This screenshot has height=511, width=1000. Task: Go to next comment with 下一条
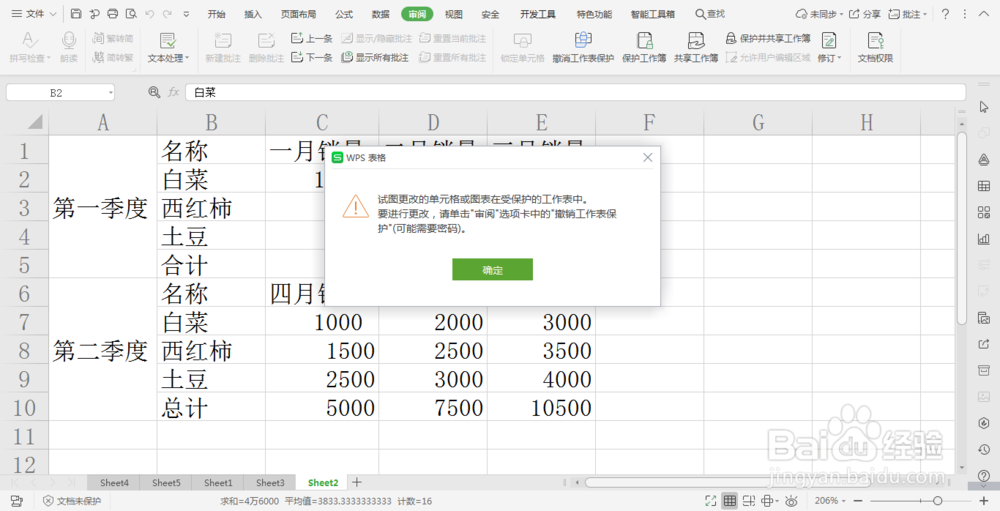click(312, 57)
